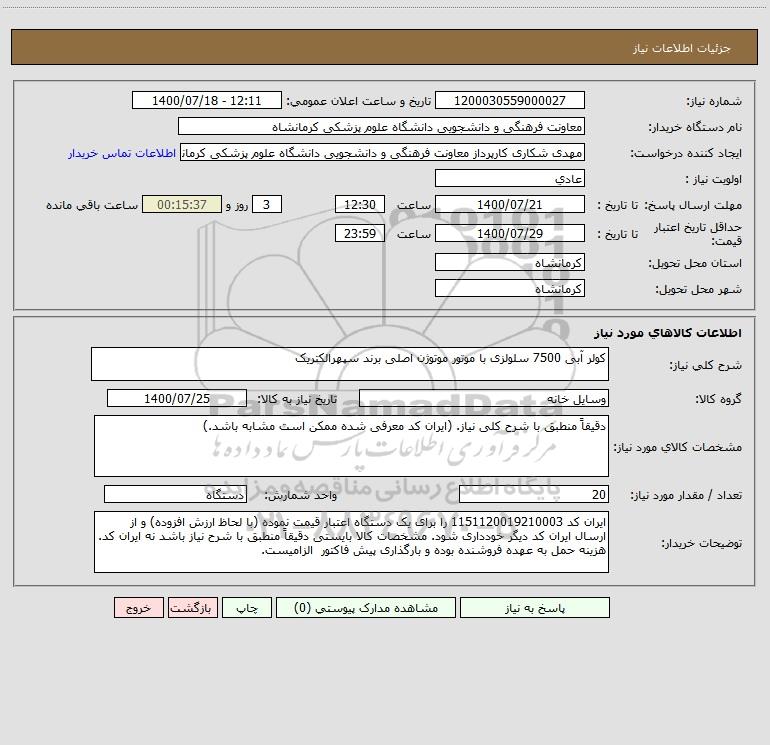This screenshot has height=745, width=770.
Task: Click the goods specification text box
Action: [351, 446]
